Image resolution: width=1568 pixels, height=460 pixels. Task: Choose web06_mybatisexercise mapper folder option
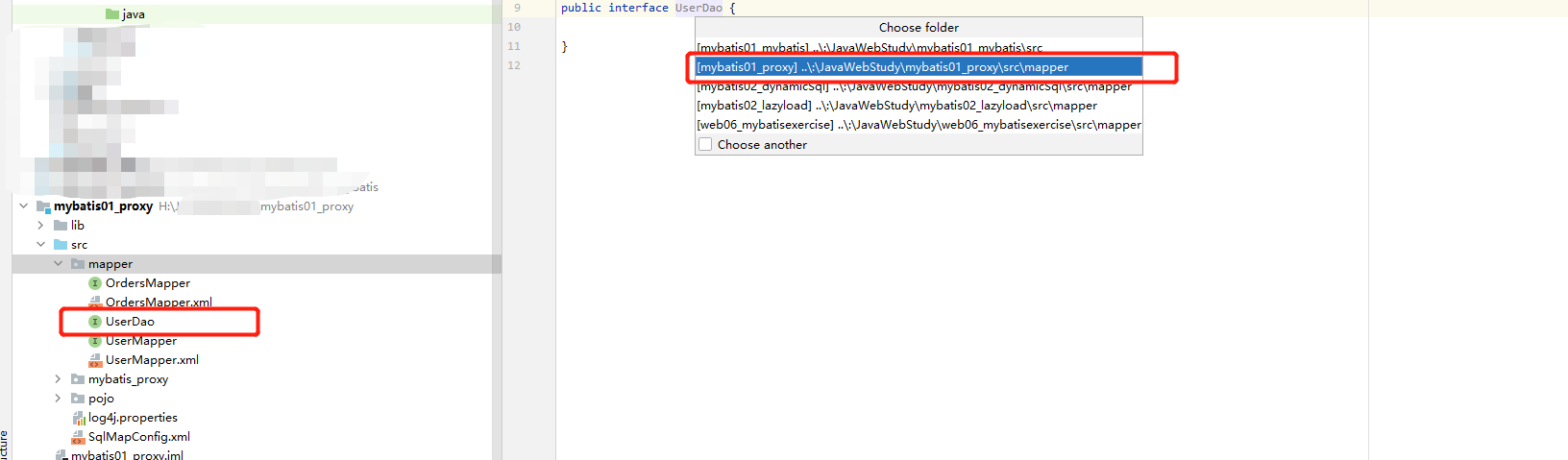[919, 125]
